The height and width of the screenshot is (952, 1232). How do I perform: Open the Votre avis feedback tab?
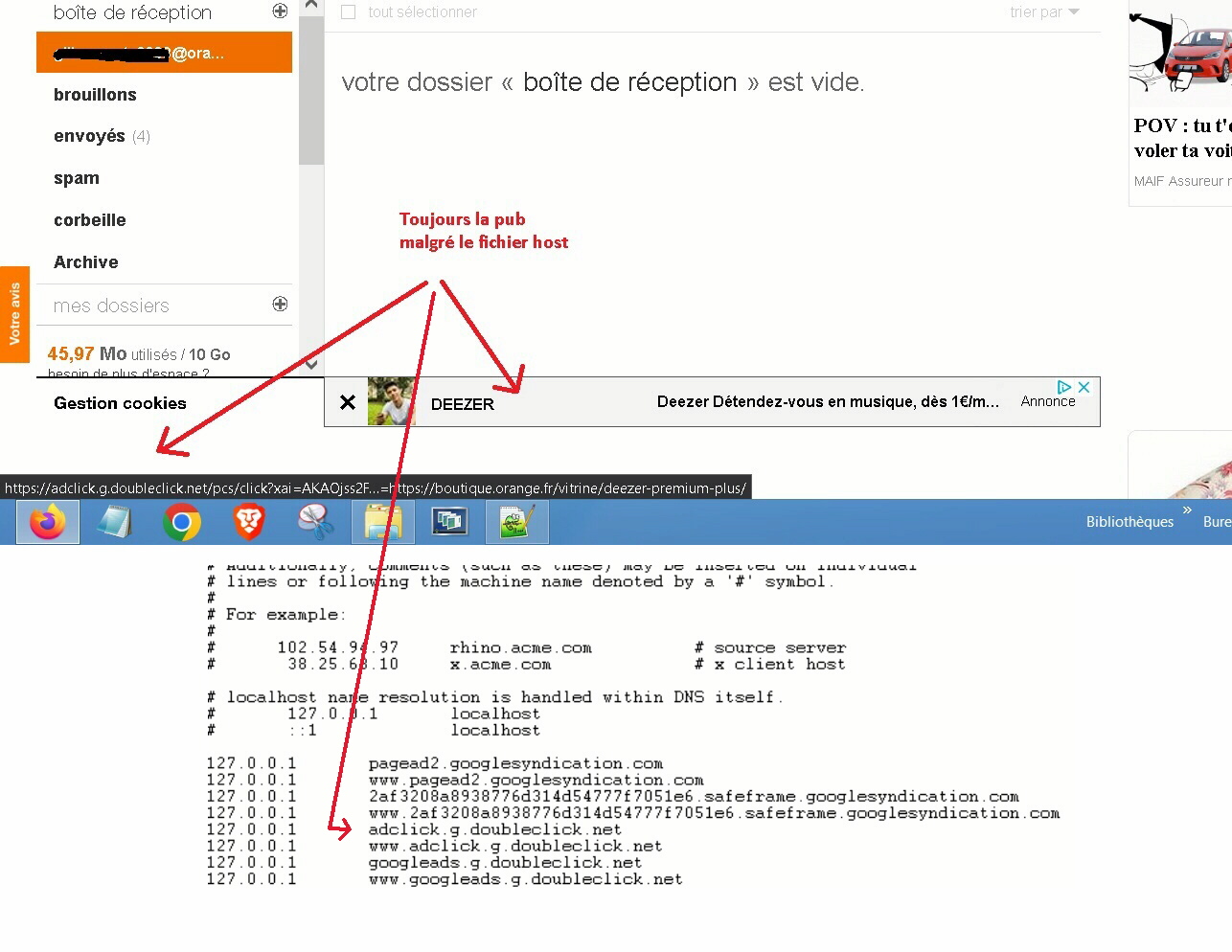tap(14, 314)
